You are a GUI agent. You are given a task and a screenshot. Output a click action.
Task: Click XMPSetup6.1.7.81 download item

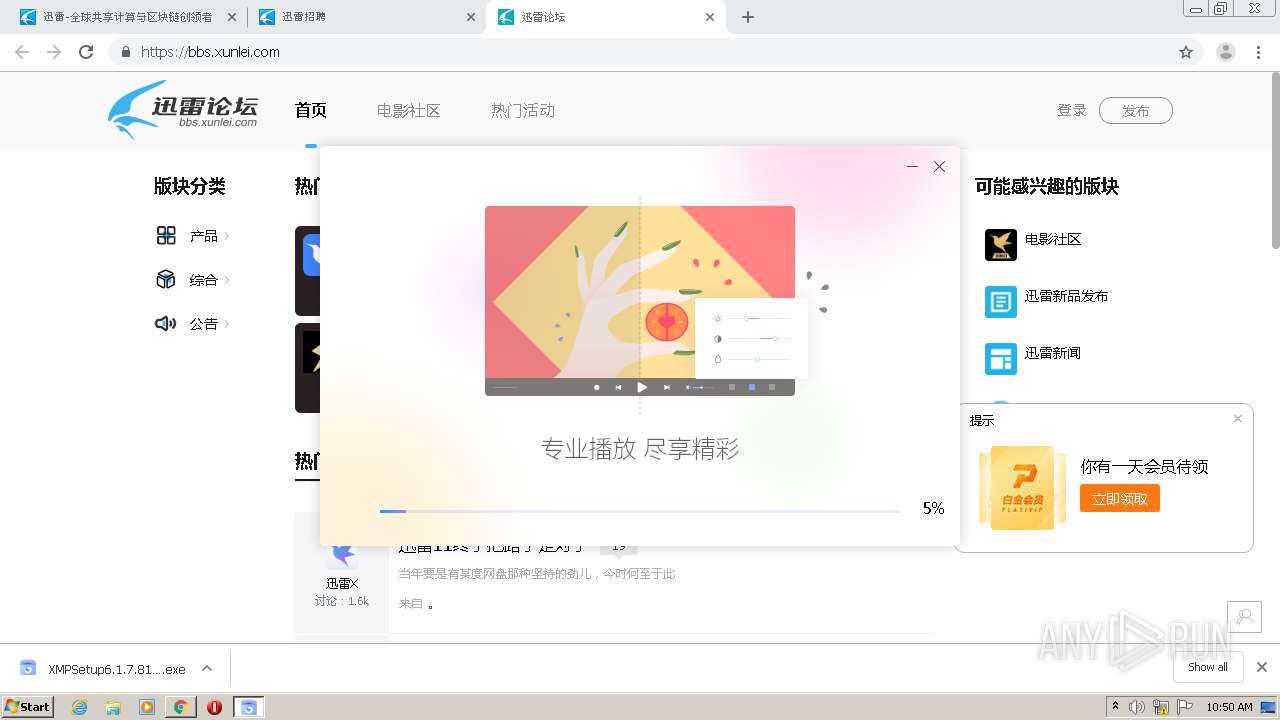[x=117, y=668]
